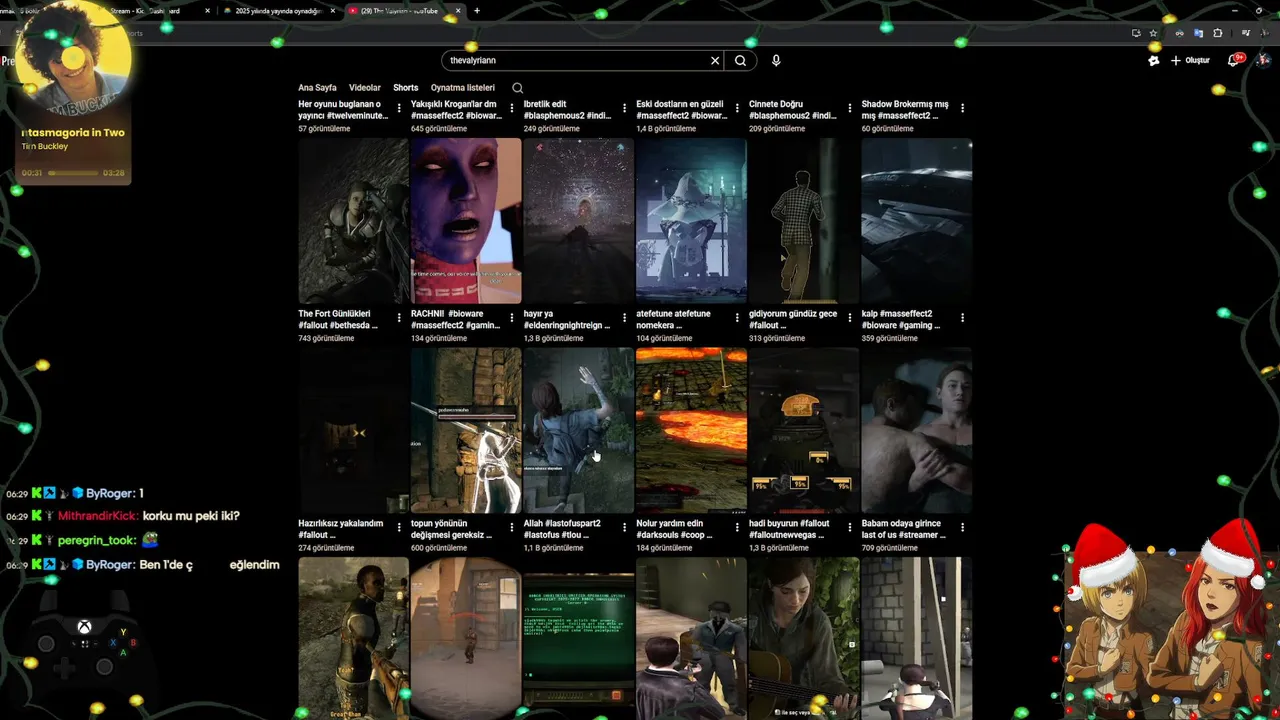This screenshot has width=1280, height=720.
Task: Open more options for Cinnete Doğru short
Action: point(850,108)
